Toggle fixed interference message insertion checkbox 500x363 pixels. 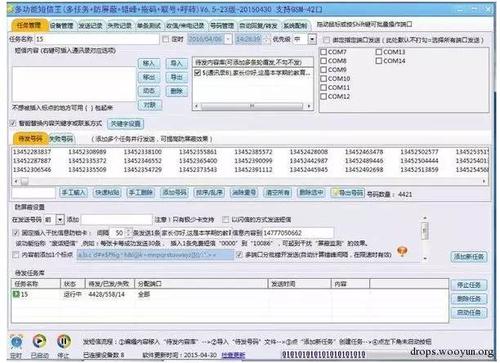(16, 232)
